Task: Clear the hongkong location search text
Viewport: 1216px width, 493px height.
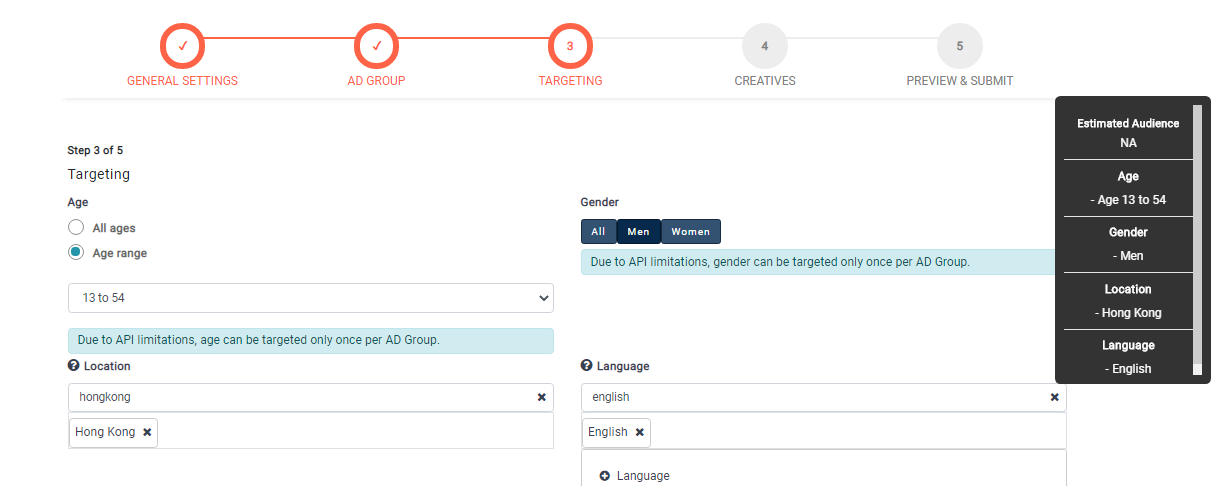Action: (x=541, y=397)
